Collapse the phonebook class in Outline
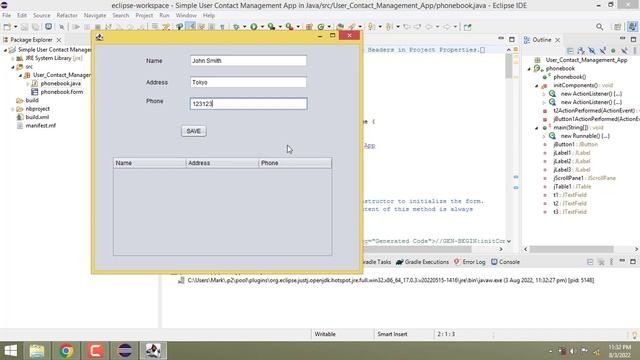This screenshot has width=640, height=360. click(529, 69)
